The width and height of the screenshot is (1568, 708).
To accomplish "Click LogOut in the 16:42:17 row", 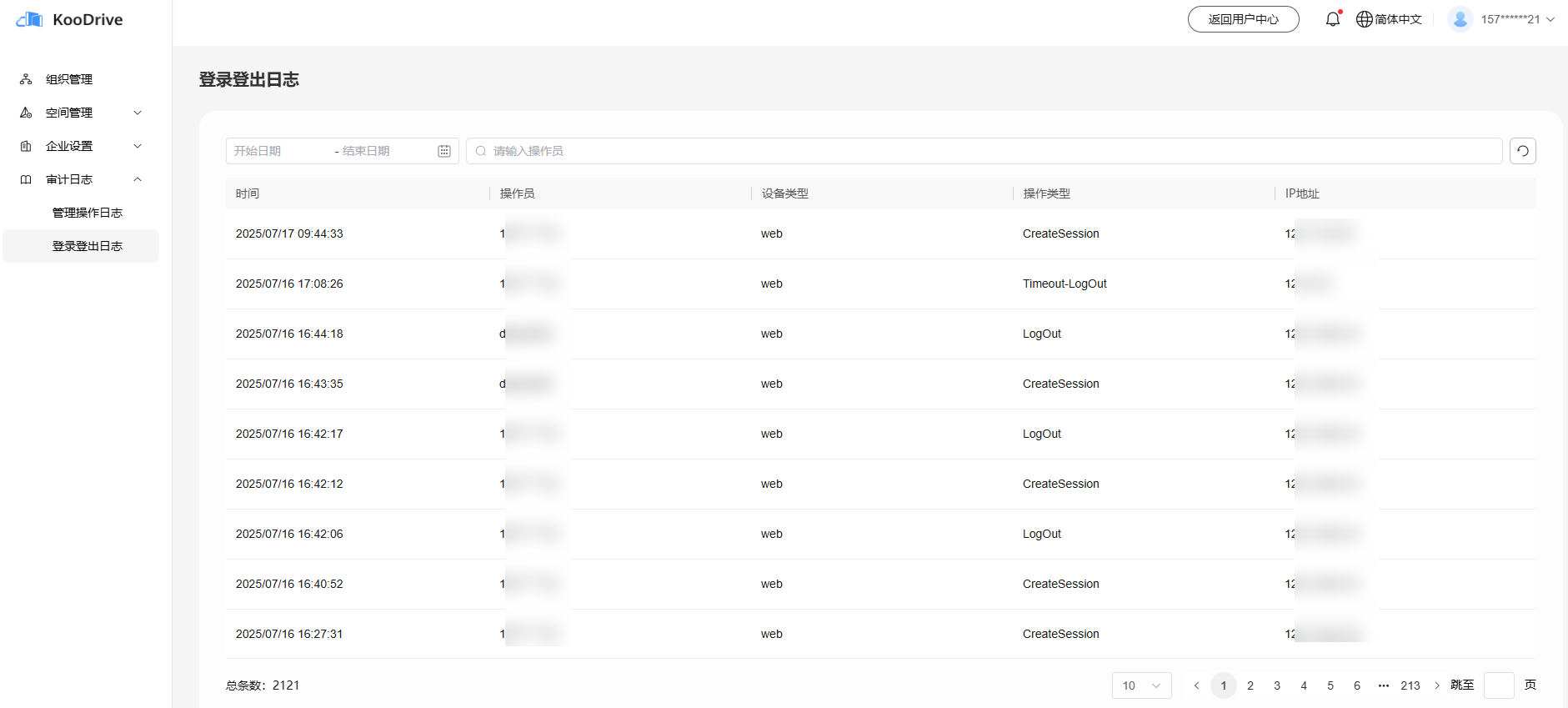I will click(x=1042, y=434).
